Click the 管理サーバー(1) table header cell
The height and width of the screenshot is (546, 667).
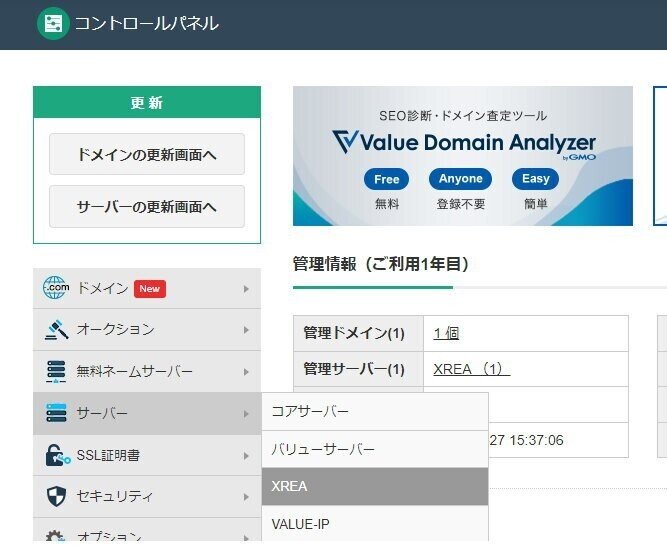[x=358, y=369]
